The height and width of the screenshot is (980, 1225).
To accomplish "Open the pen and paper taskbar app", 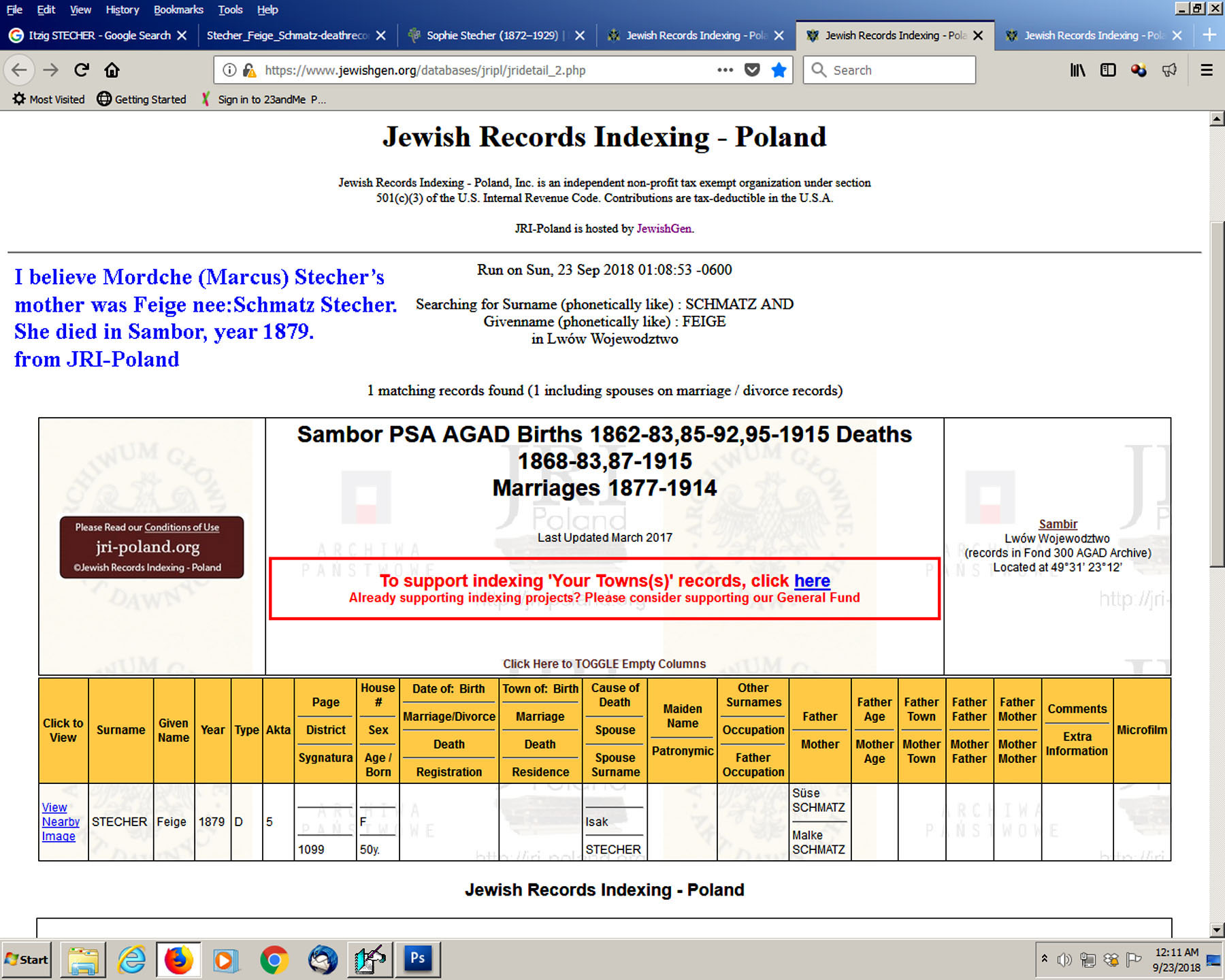I will point(370,960).
